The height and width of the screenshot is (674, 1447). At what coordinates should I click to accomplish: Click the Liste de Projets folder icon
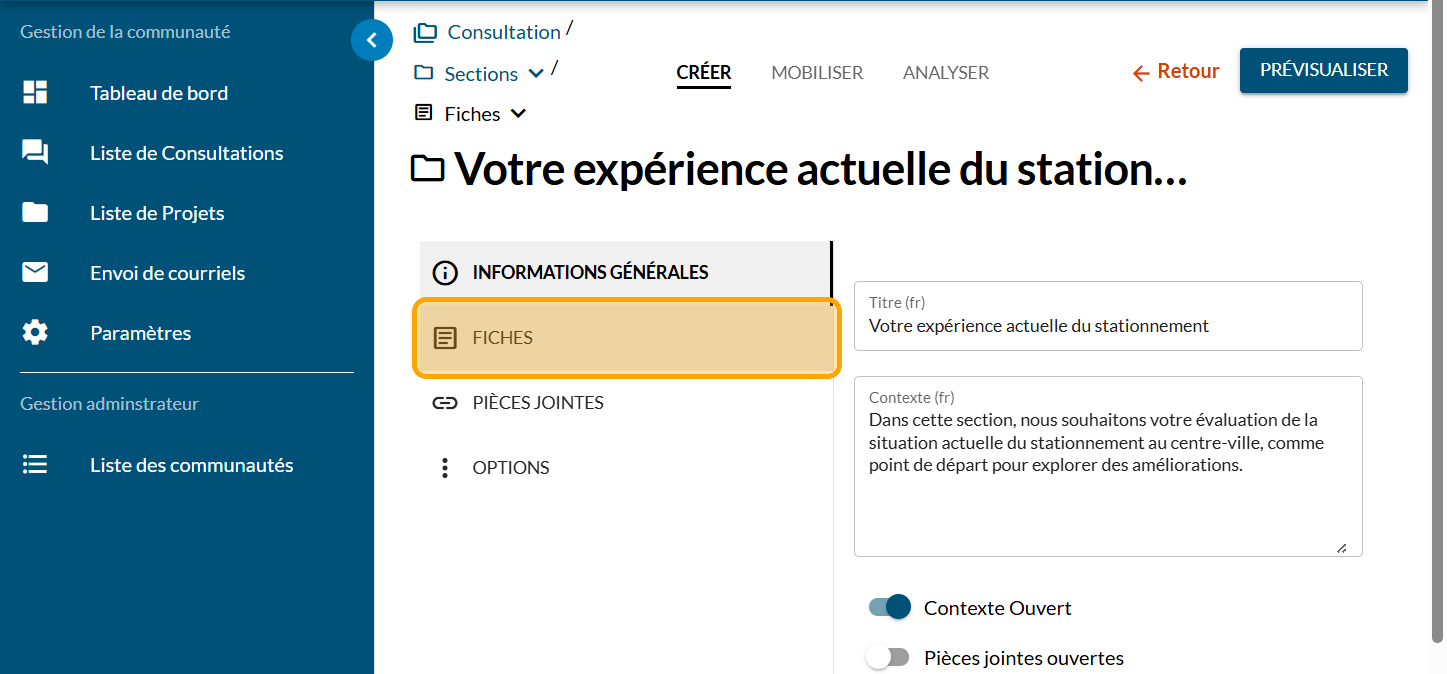tap(35, 213)
